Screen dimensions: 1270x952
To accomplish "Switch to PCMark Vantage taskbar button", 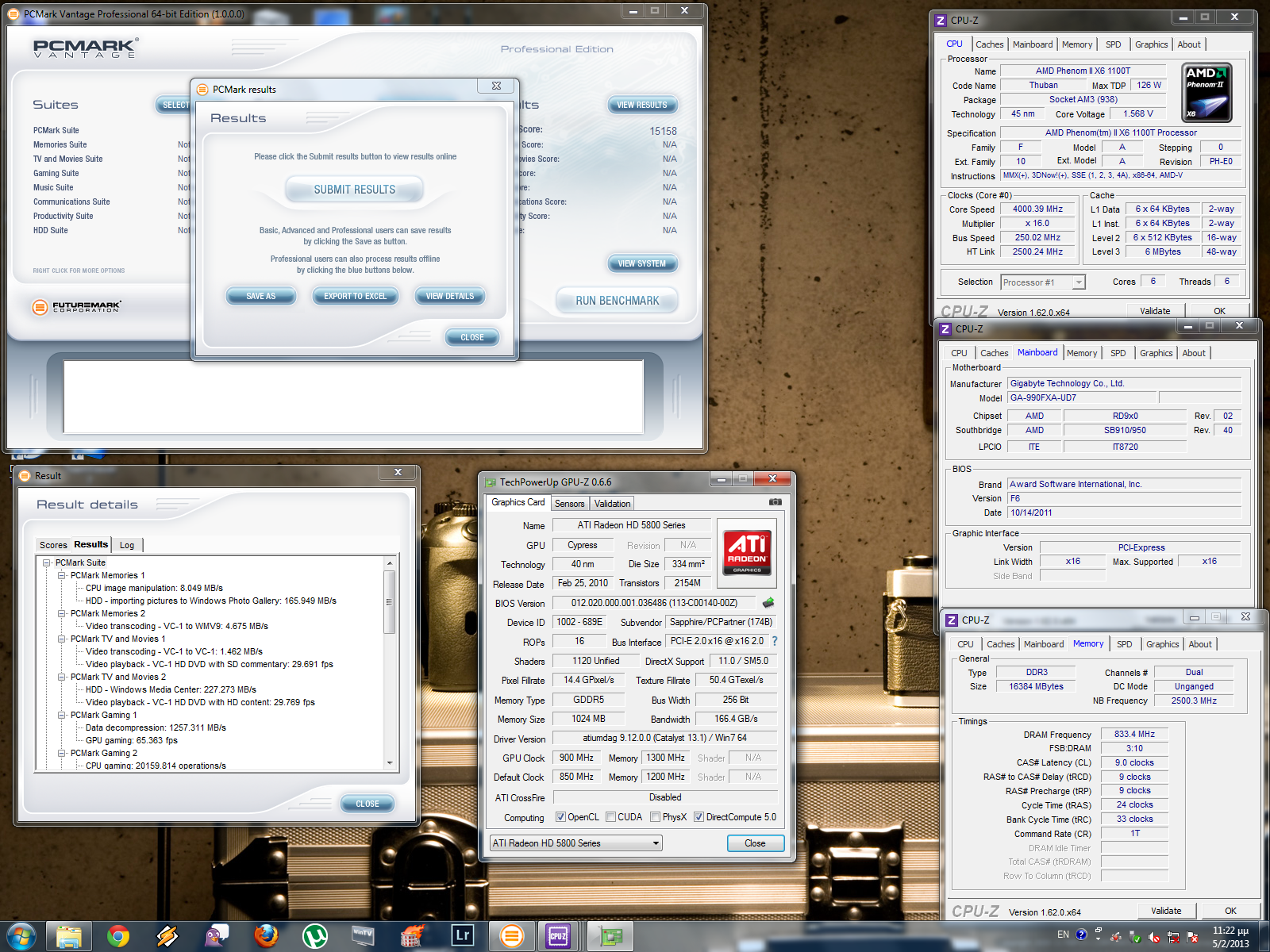I will tap(512, 937).
